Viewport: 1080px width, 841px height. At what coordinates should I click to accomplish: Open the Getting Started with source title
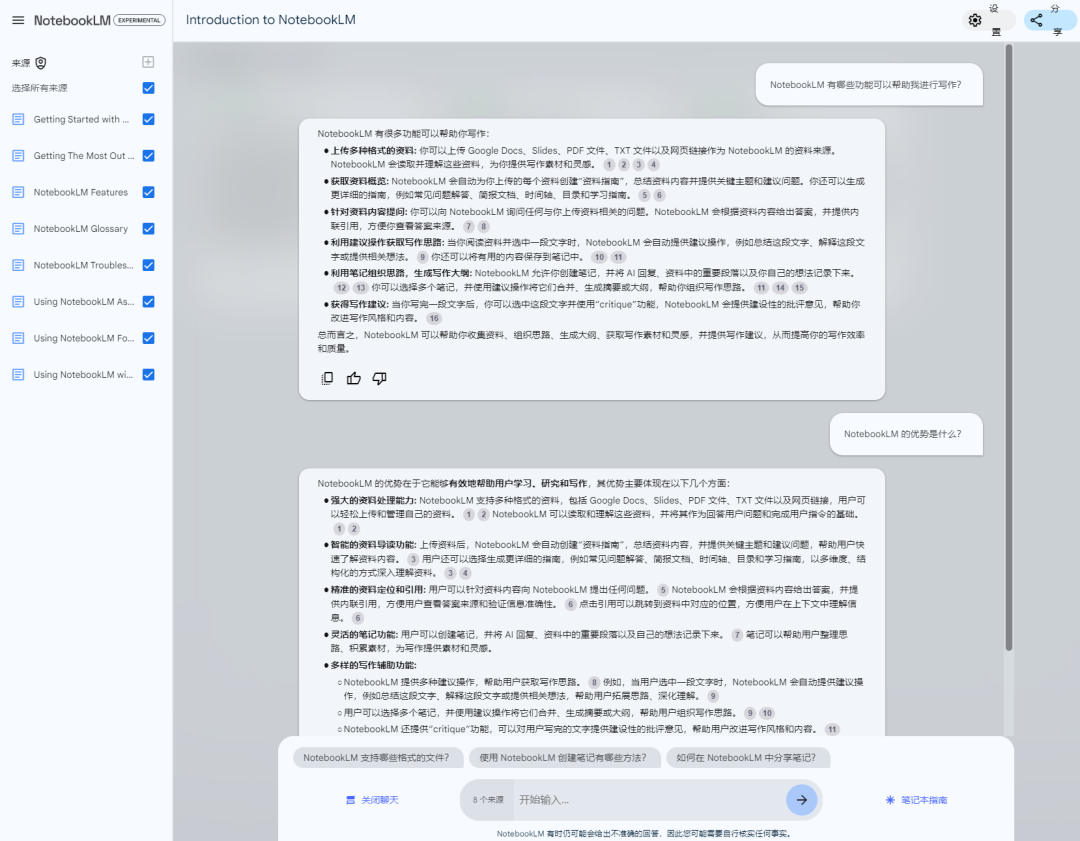click(x=81, y=119)
